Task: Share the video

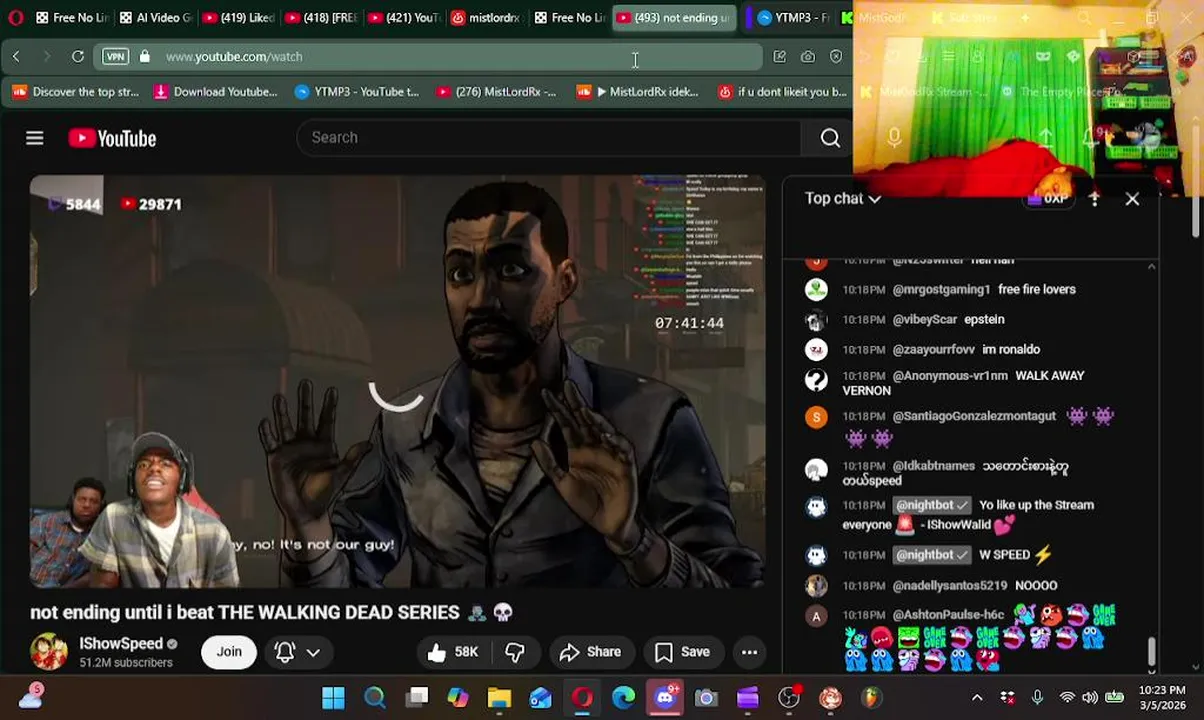Action: (590, 652)
